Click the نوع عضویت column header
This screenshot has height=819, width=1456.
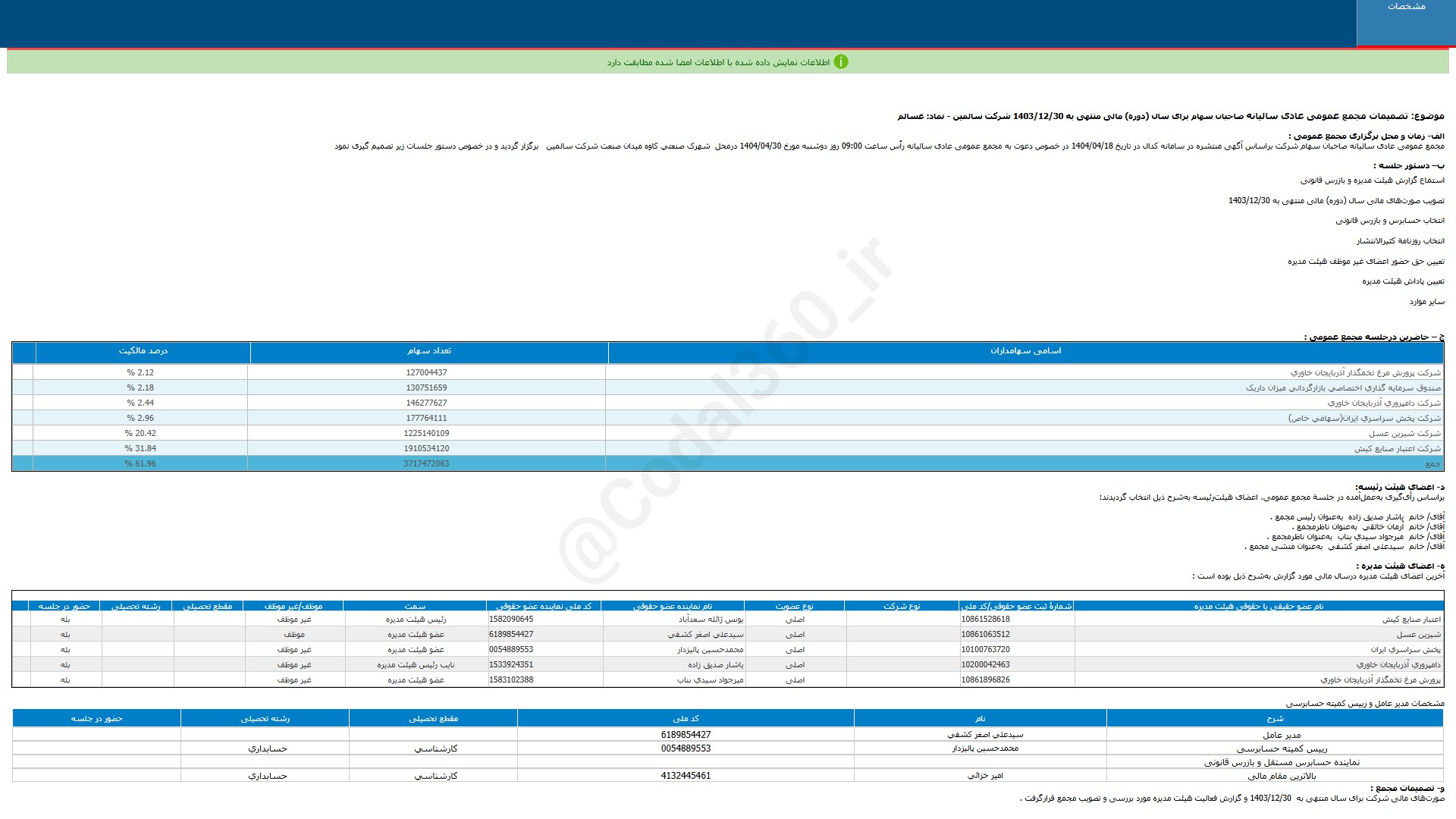794,606
